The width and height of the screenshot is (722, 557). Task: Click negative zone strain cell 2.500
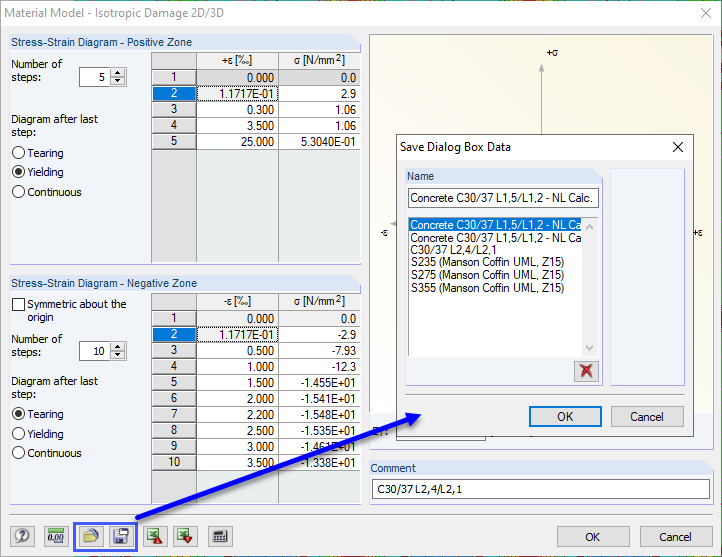point(238,430)
